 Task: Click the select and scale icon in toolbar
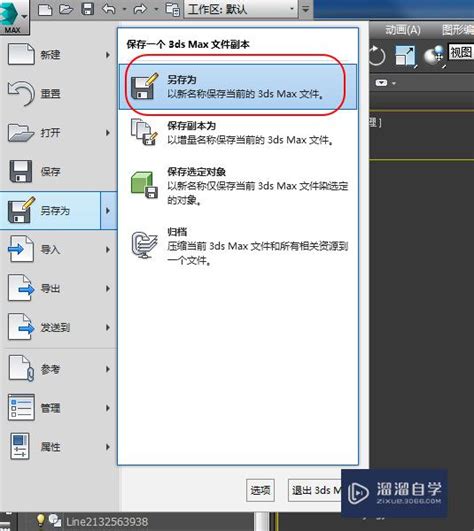point(406,56)
